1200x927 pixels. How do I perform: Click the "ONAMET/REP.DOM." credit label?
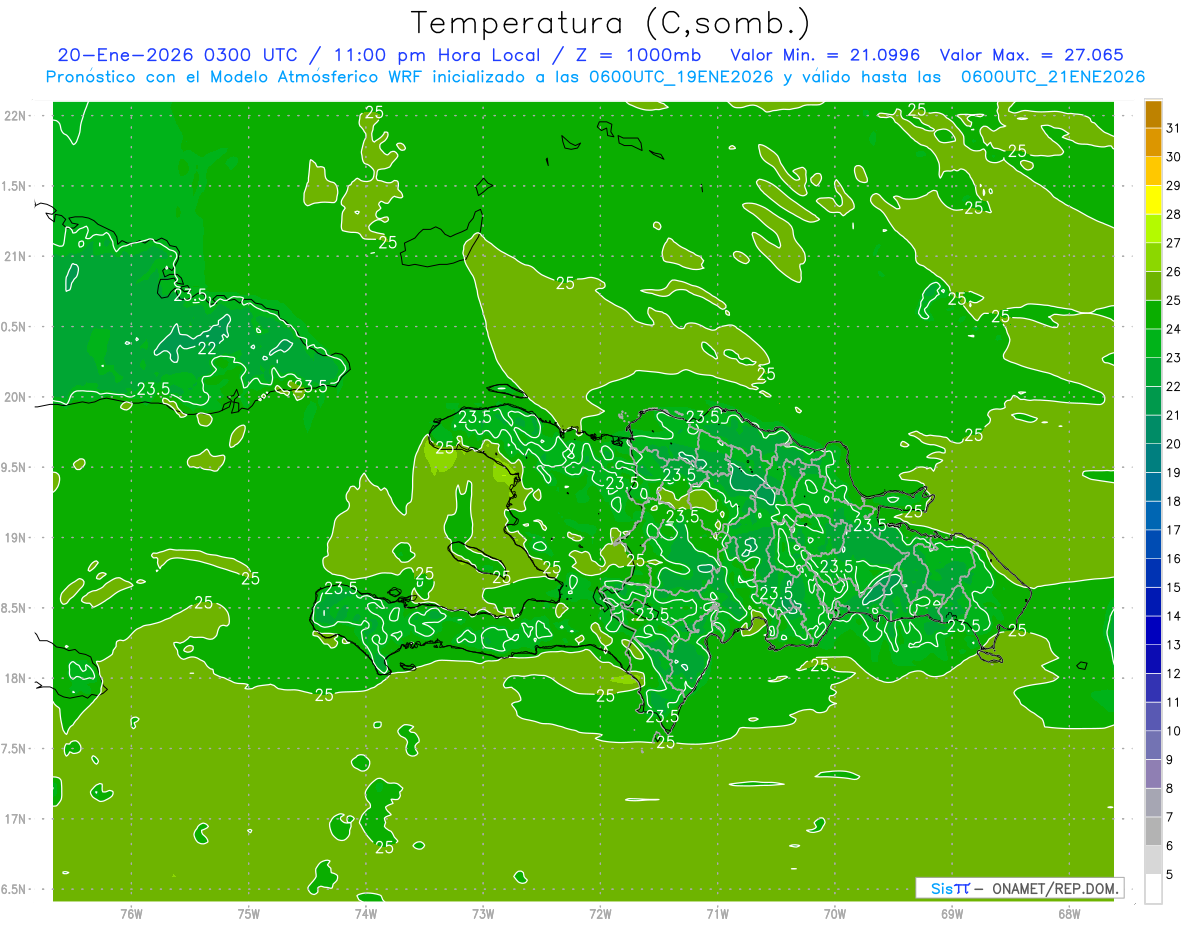(x=1055, y=888)
